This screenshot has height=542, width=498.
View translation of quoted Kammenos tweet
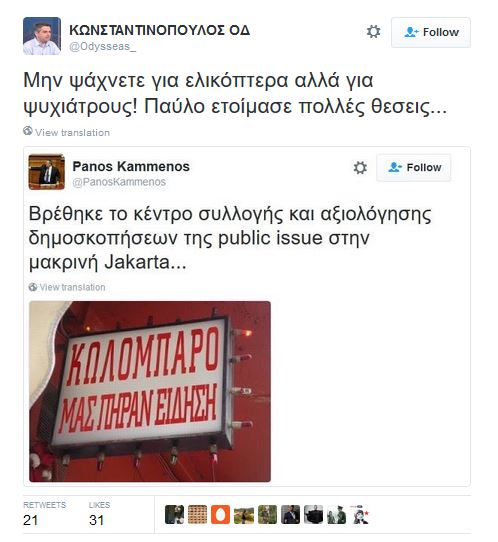click(72, 287)
